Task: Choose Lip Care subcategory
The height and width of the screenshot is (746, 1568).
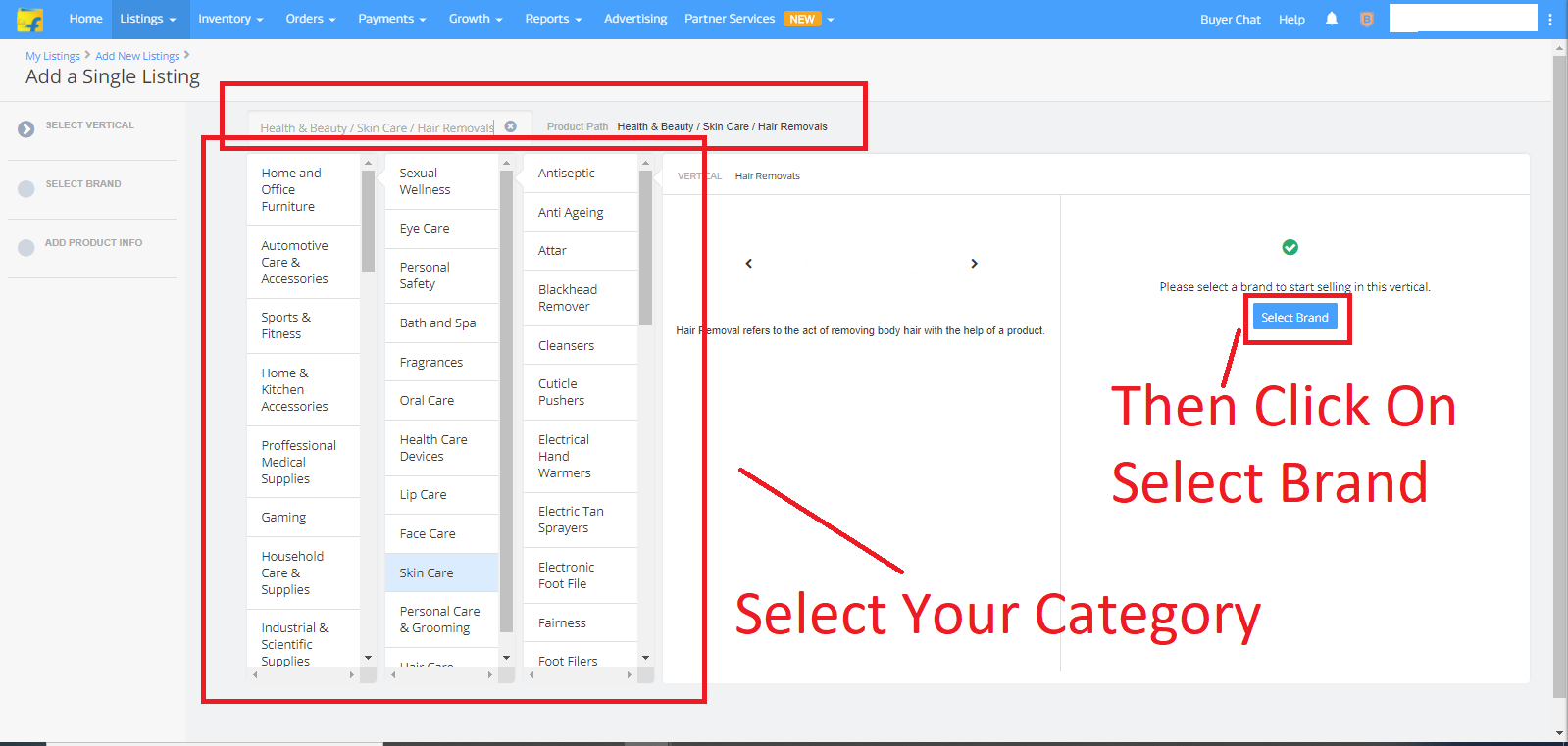Action: point(441,495)
